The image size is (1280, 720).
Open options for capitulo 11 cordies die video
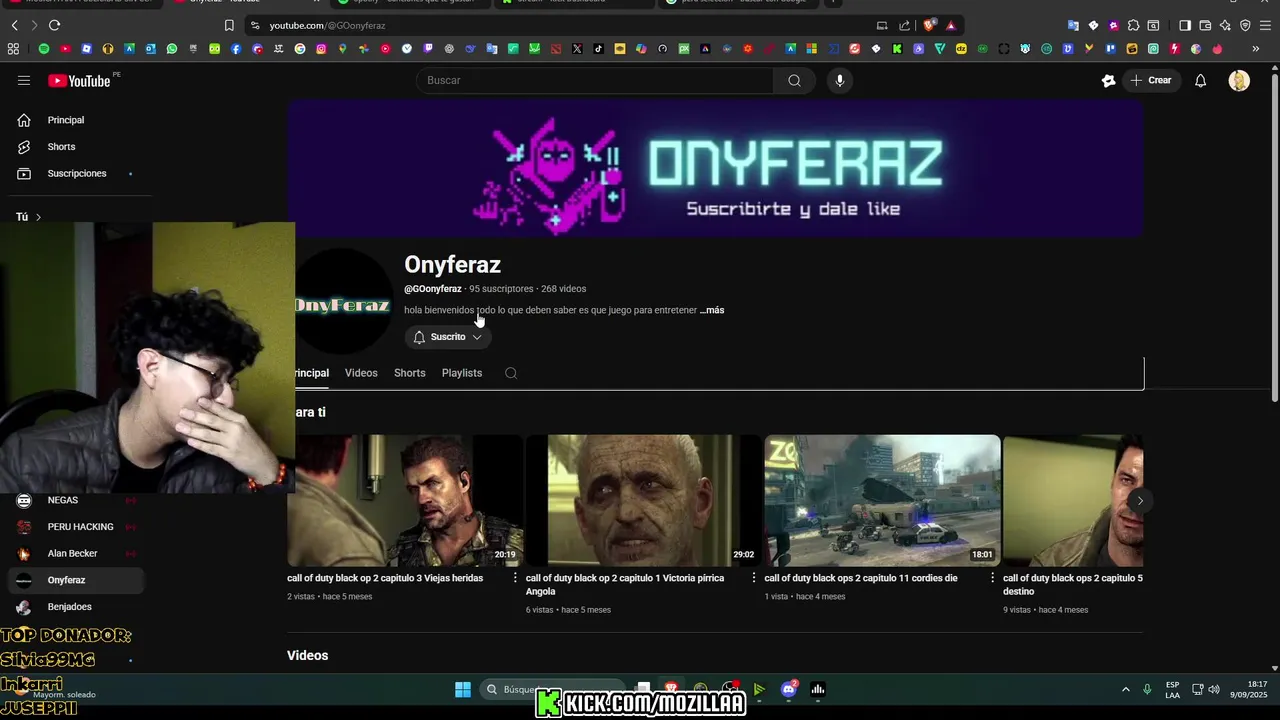[x=993, y=578]
